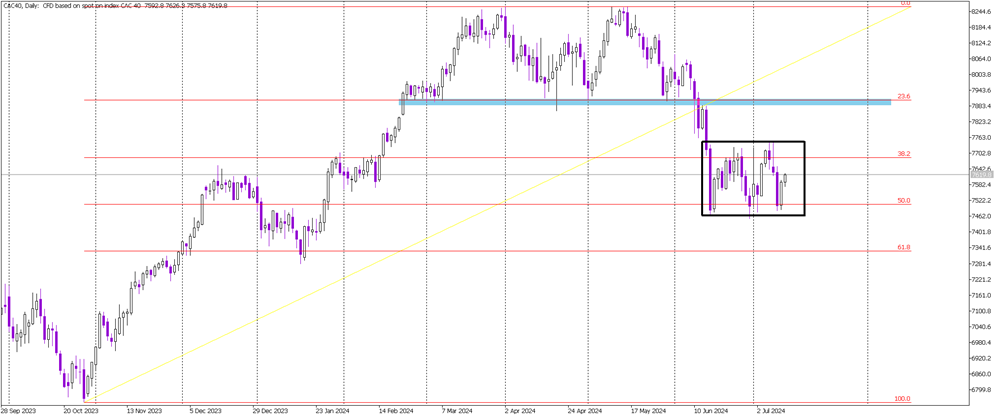The image size is (1000, 417).
Task: Click the 7522.2 price axis label
Action: pyautogui.click(x=980, y=201)
